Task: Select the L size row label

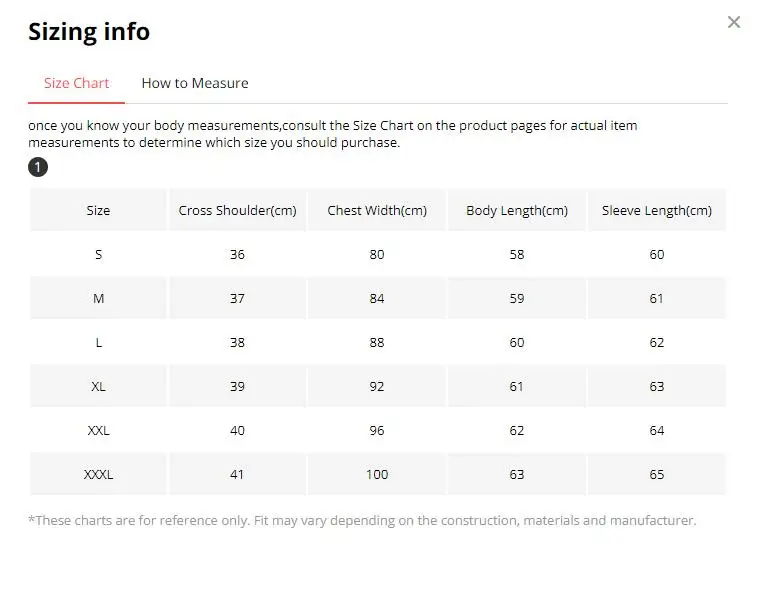Action: point(98,342)
